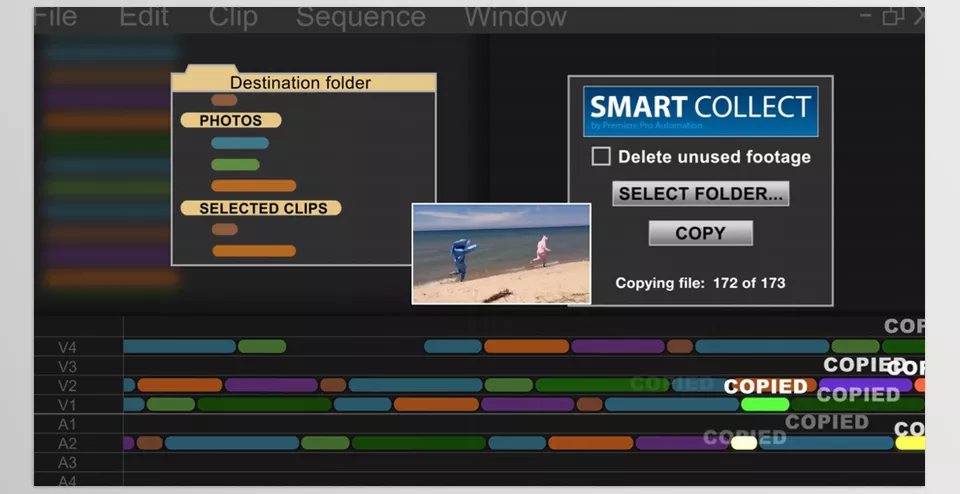
Task: Select the pale yellow clip on track A2
Action: [744, 443]
